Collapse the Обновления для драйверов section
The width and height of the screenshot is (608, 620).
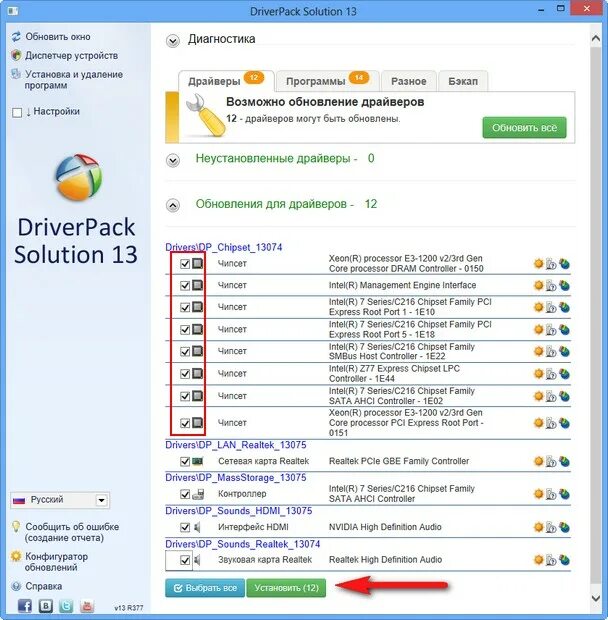(x=173, y=205)
